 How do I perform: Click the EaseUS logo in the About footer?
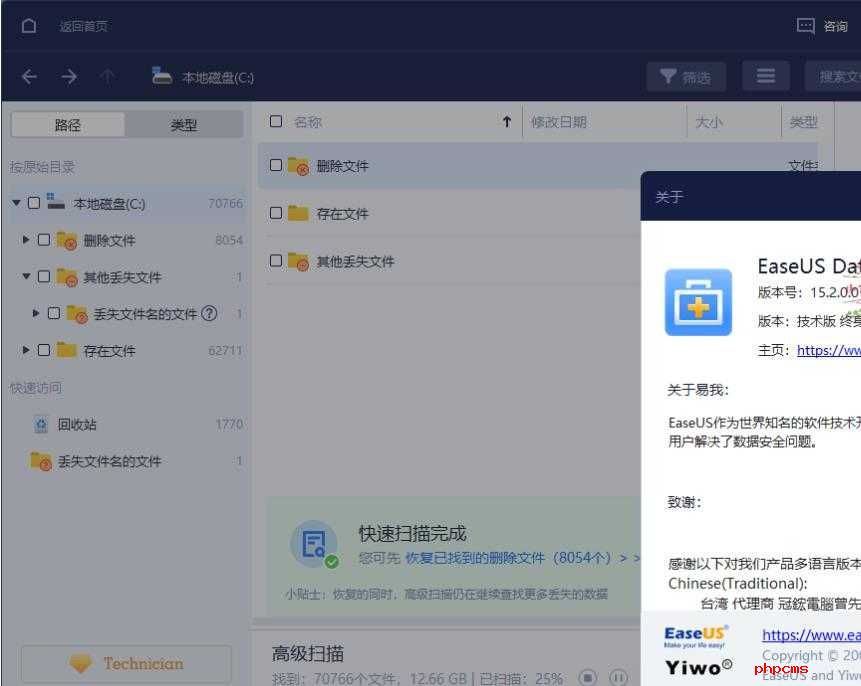click(x=696, y=637)
